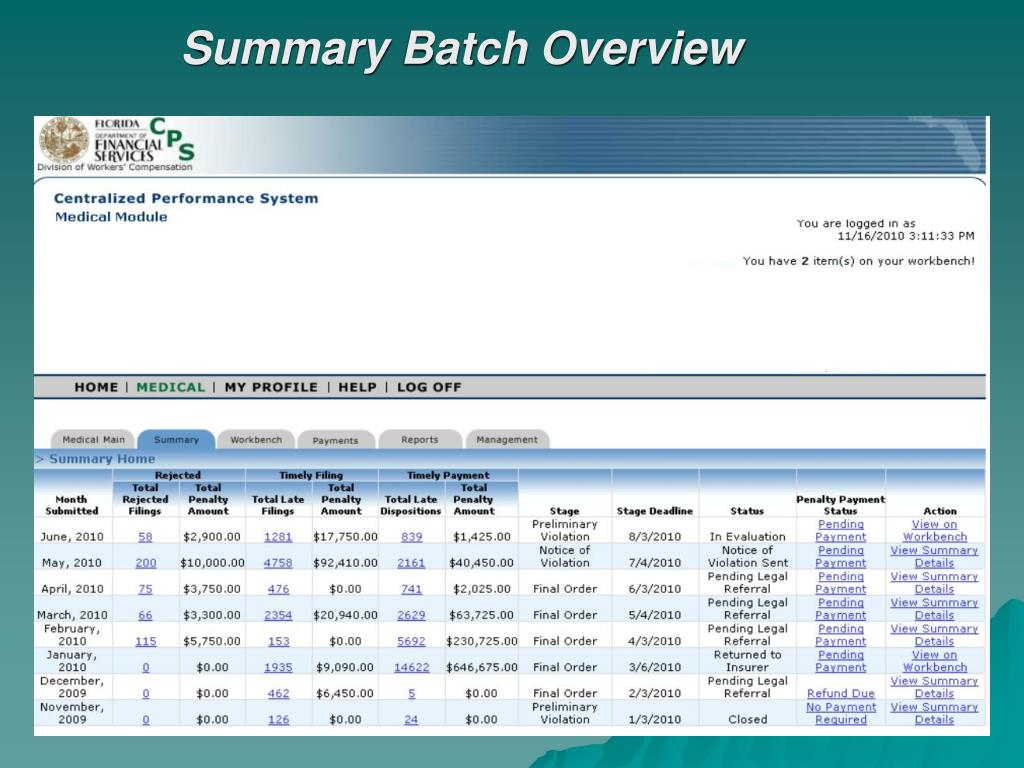The height and width of the screenshot is (768, 1024).
Task: Open the 741 late dispositions link
Action: (x=411, y=589)
